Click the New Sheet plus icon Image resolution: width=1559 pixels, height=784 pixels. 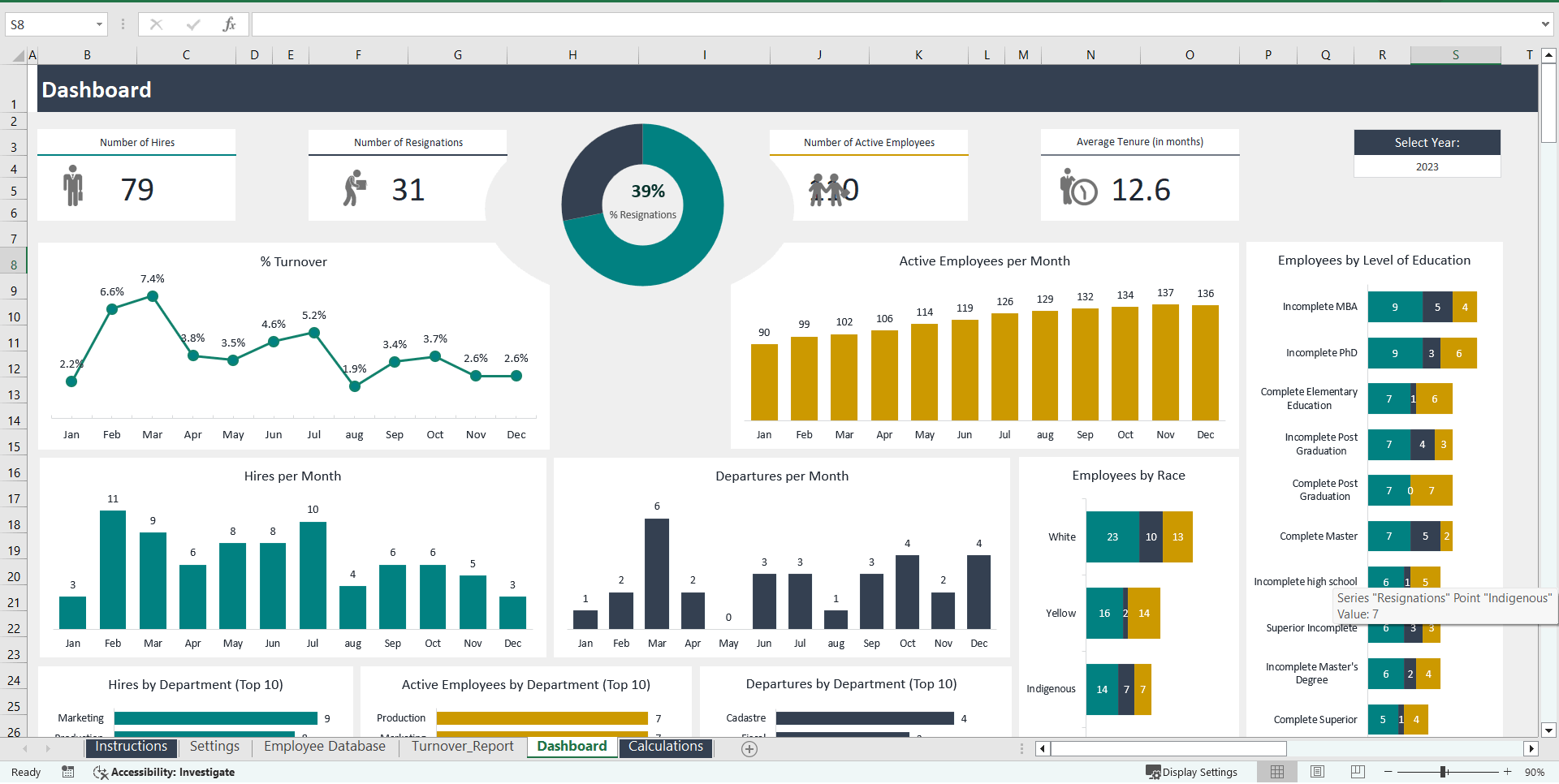[x=749, y=749]
